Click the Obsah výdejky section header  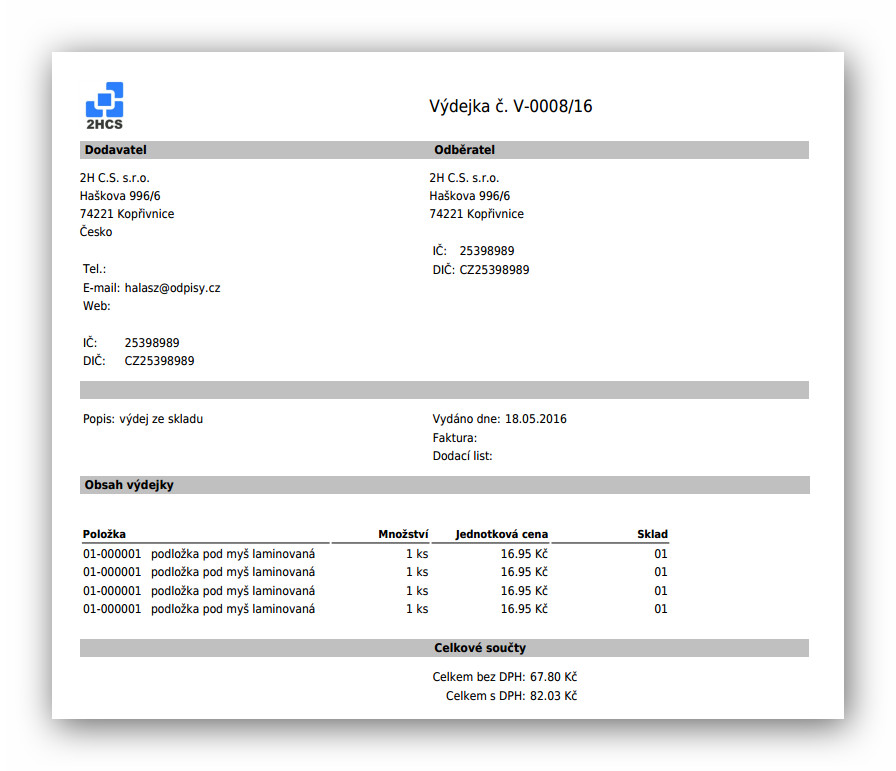pos(129,485)
